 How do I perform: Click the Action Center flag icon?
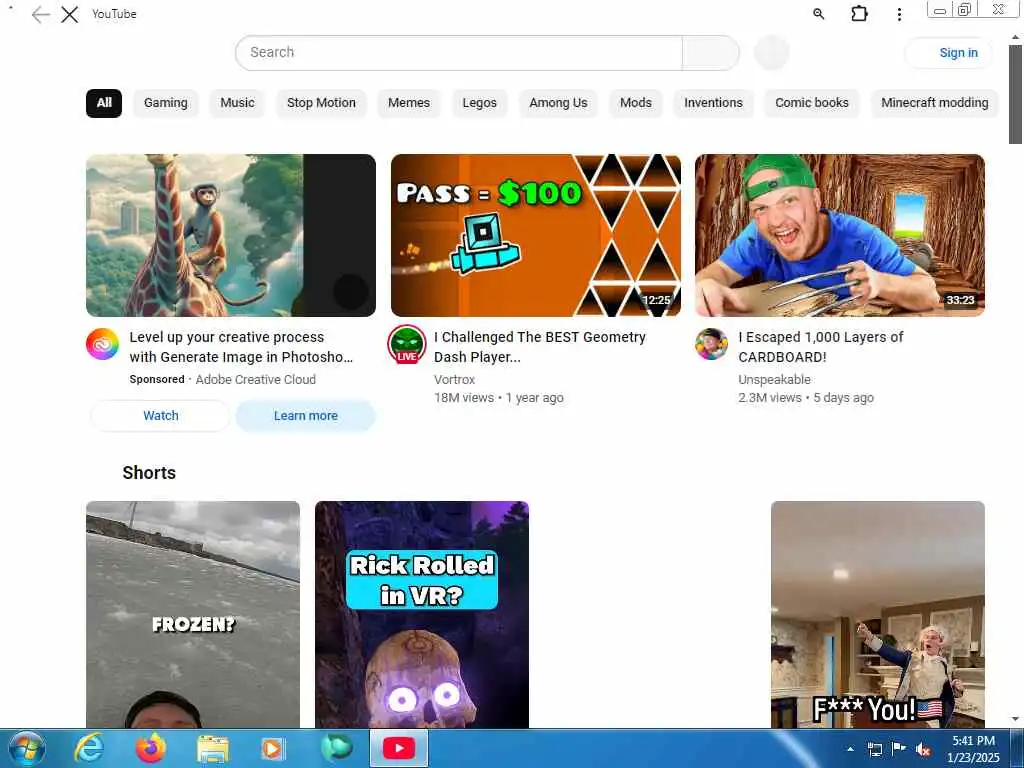click(899, 749)
